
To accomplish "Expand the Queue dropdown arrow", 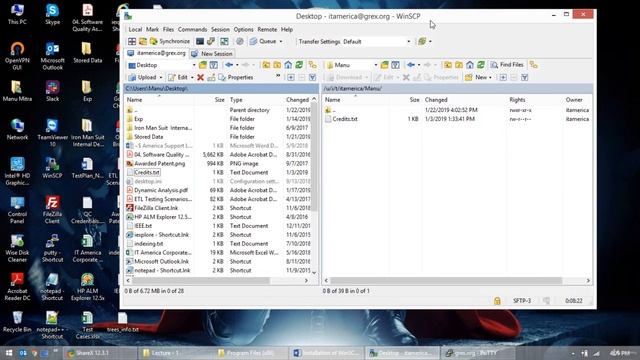I will click(x=281, y=41).
